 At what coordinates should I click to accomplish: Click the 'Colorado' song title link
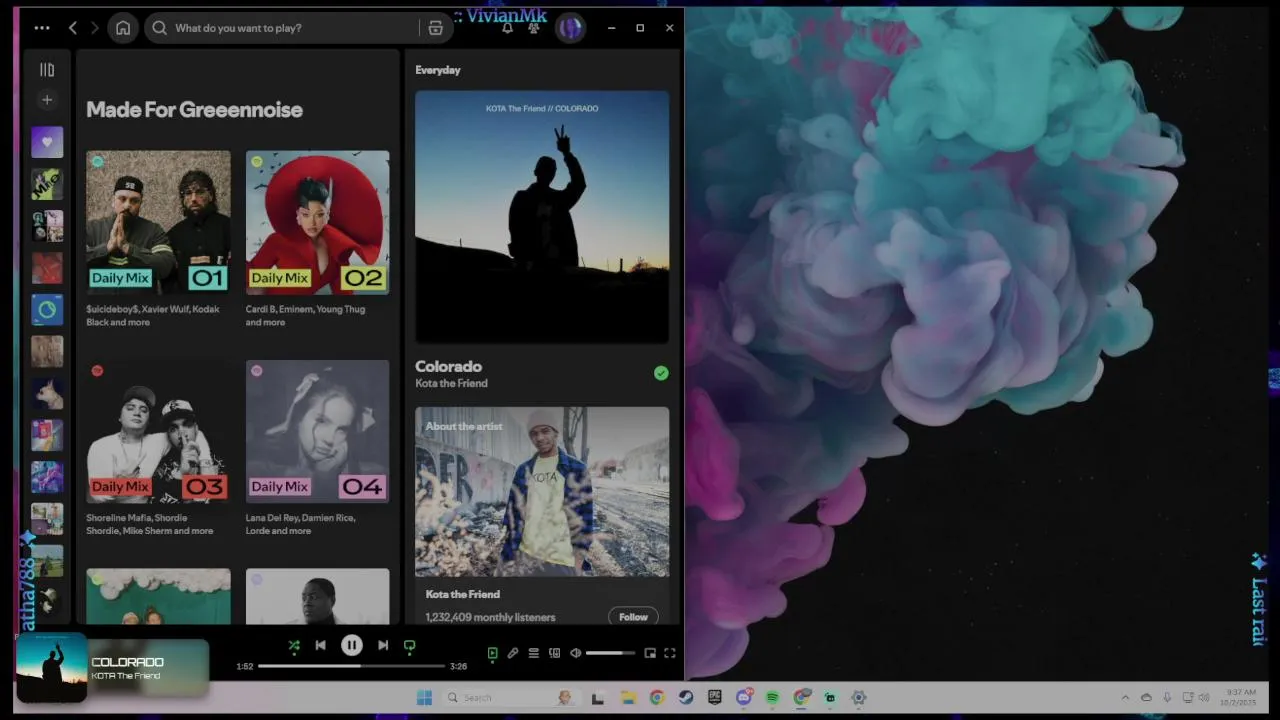pos(448,366)
